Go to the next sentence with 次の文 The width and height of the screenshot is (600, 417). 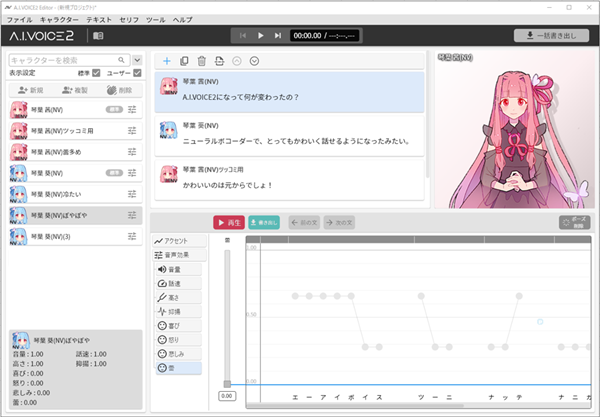coord(339,223)
